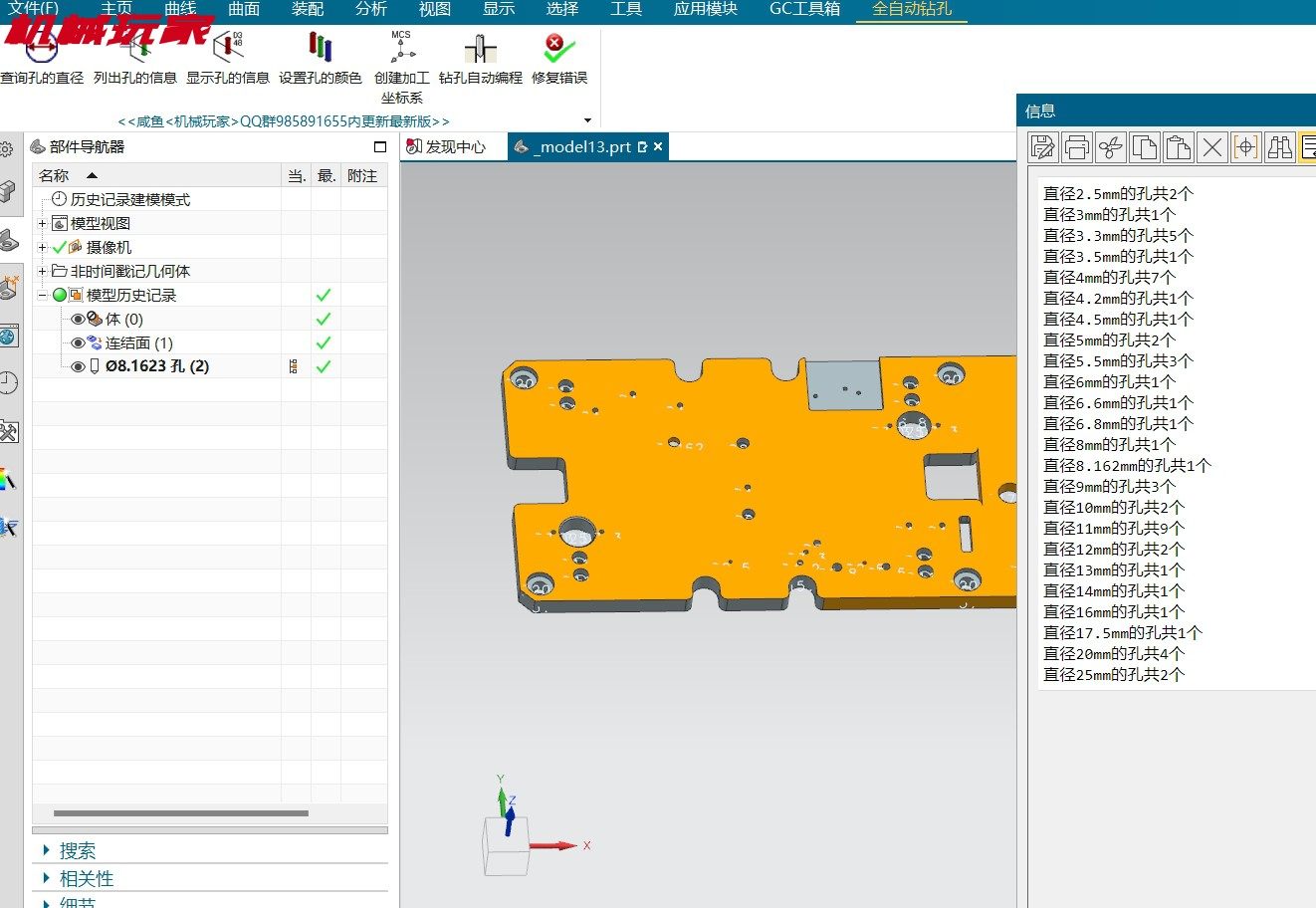Expand the 模型视图 tree node
The width and height of the screenshot is (1316, 908).
[x=43, y=223]
